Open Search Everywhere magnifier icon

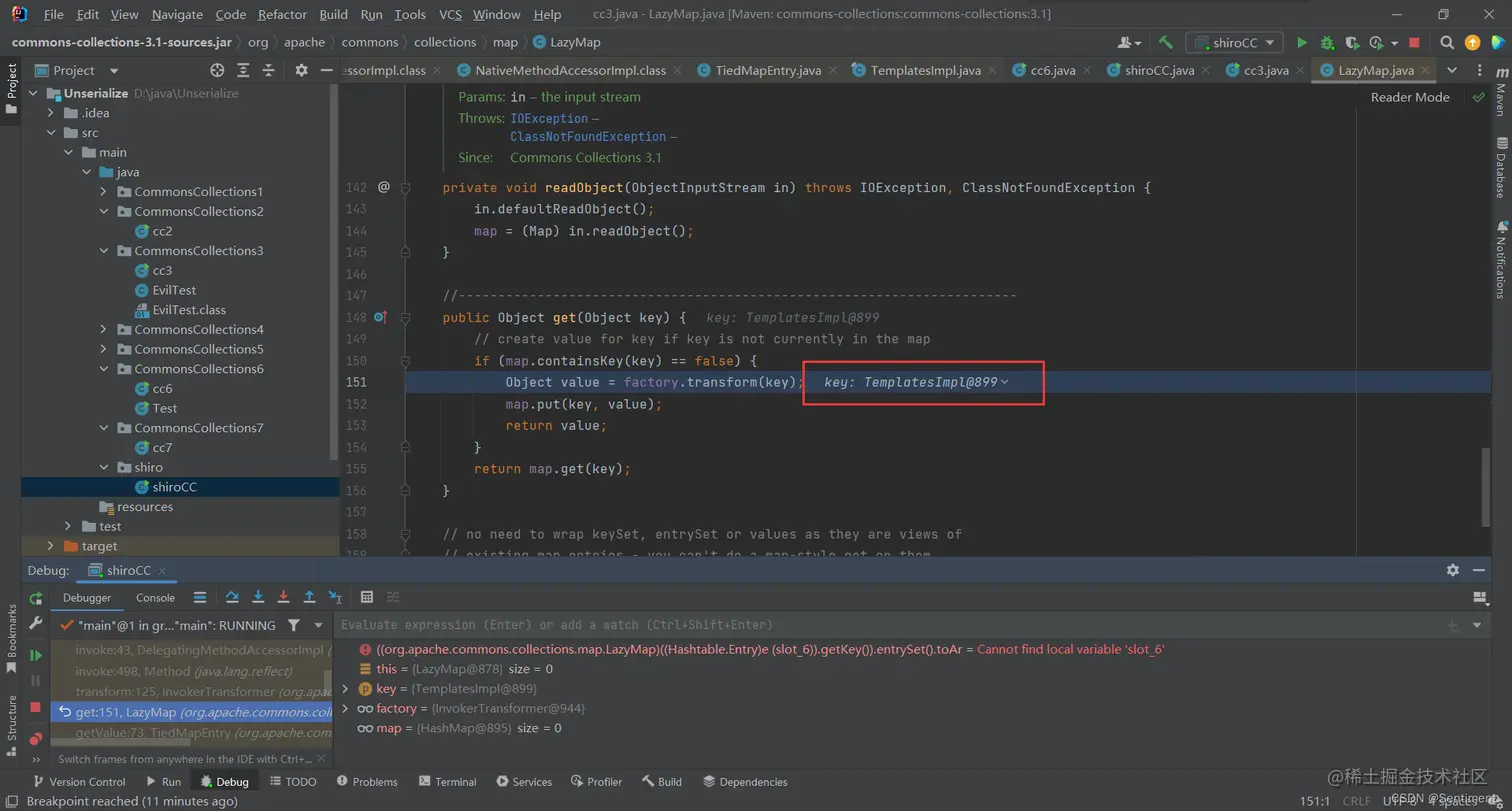point(1447,43)
